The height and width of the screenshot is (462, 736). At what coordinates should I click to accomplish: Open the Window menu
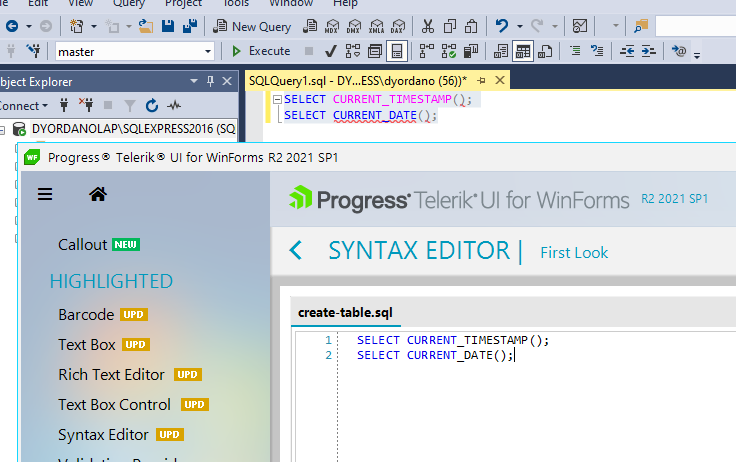pos(291,3)
